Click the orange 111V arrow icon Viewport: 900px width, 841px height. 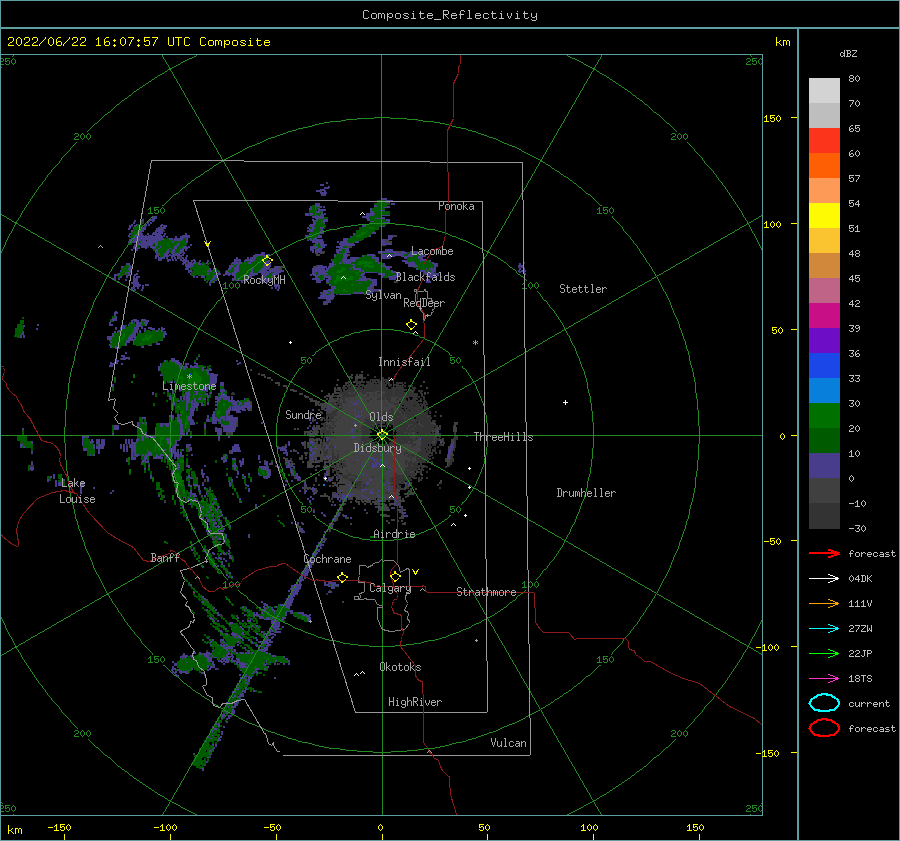(824, 603)
